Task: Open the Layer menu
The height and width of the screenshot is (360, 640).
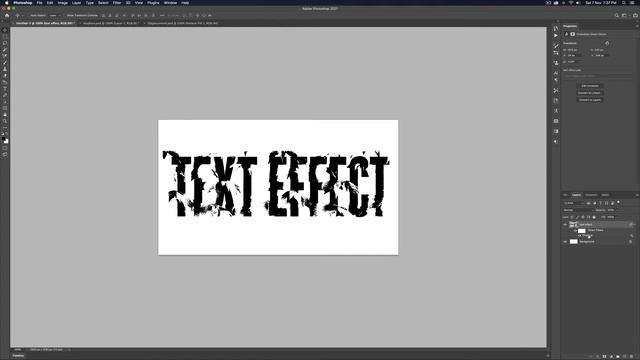Action: pos(76,3)
